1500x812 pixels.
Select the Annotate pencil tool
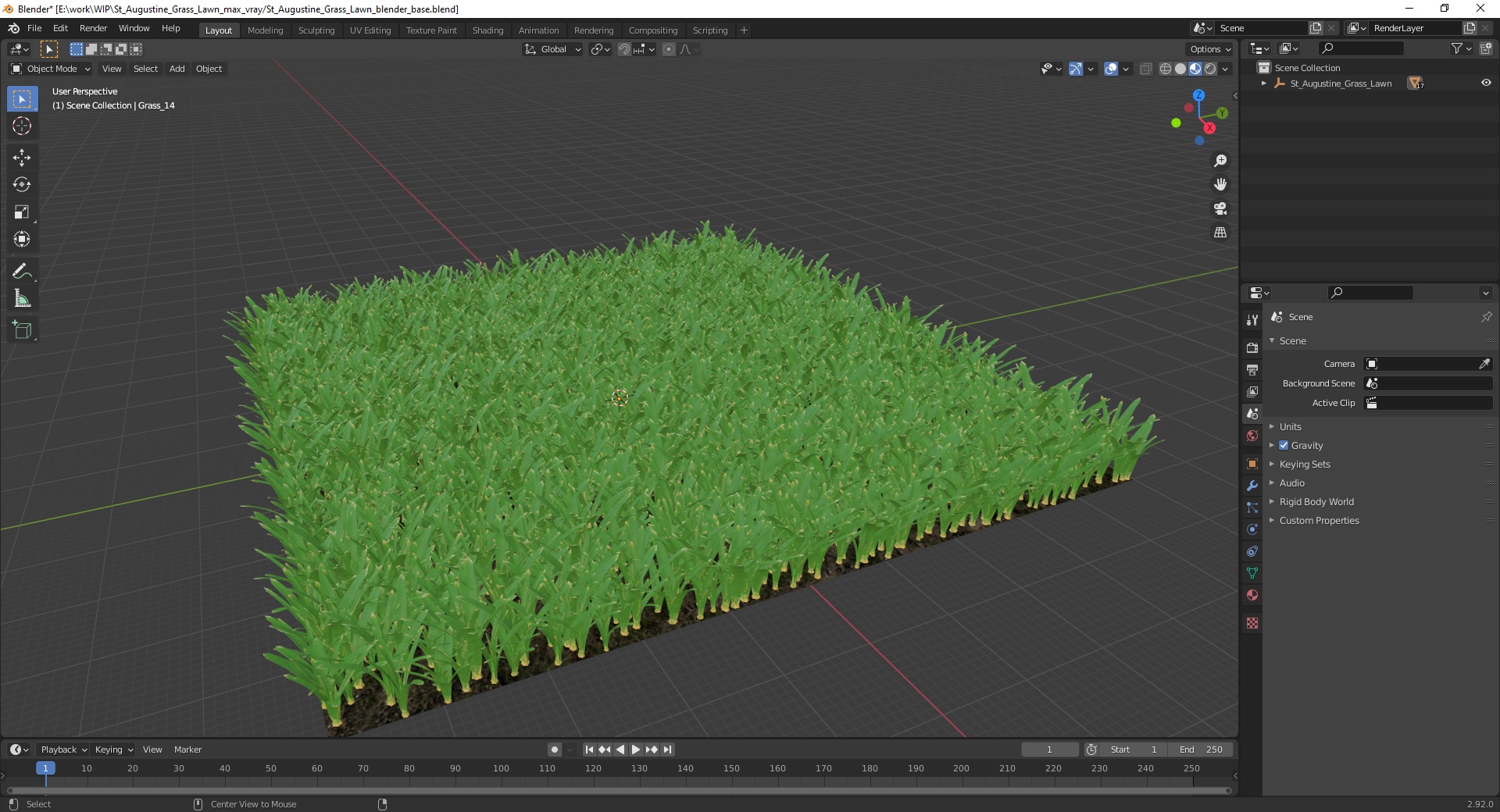(22, 272)
